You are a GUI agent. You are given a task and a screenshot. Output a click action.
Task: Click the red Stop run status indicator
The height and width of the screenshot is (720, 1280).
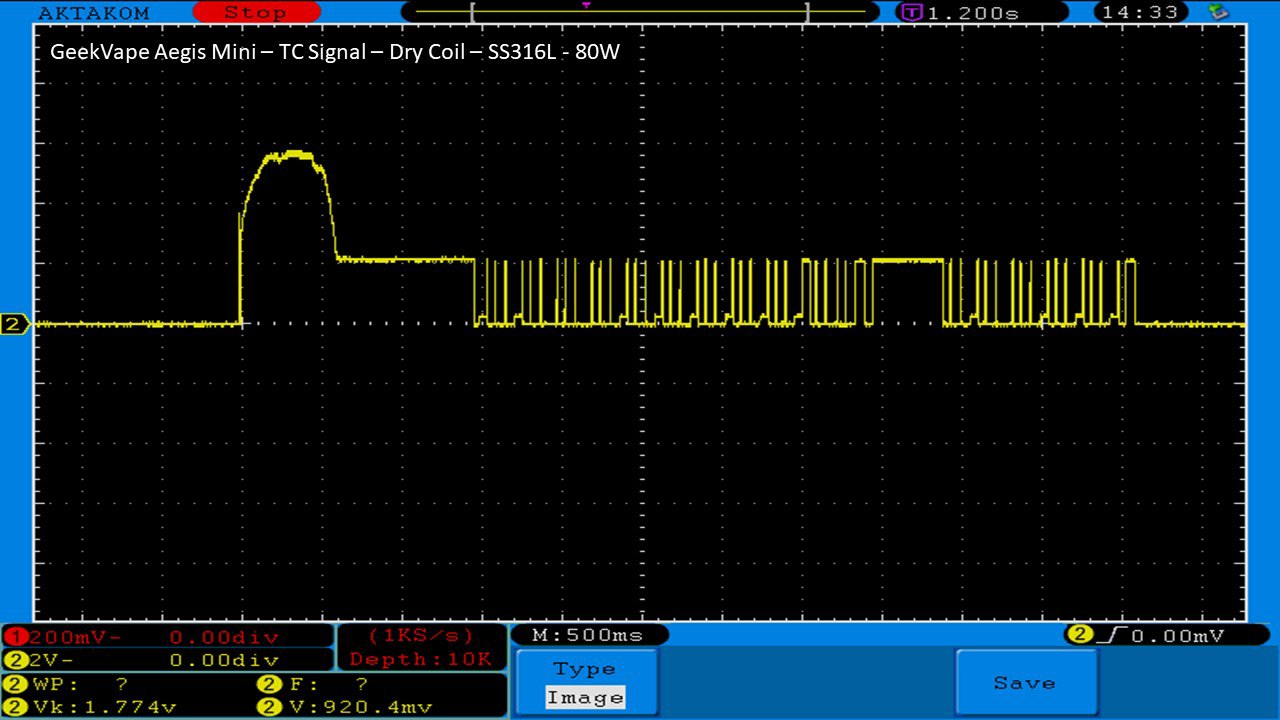click(255, 13)
